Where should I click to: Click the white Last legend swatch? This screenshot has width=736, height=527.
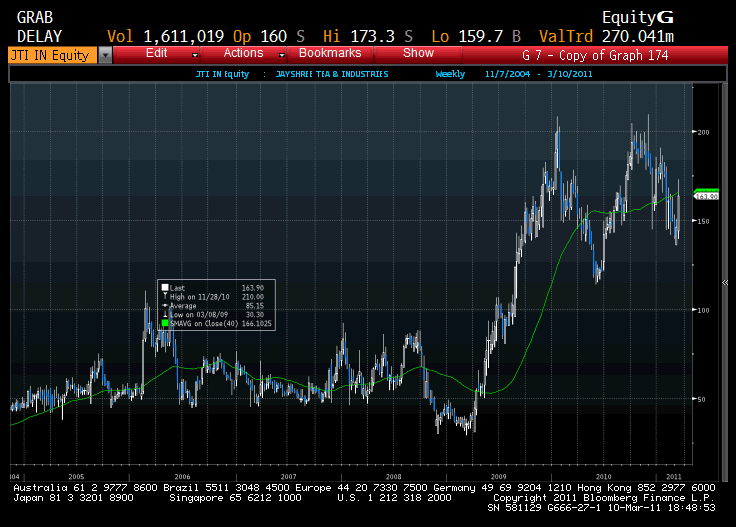coord(165,288)
